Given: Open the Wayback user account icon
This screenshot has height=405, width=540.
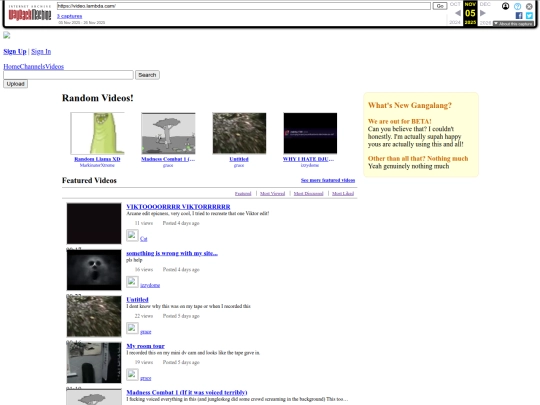Looking at the screenshot, I should [x=505, y=6].
